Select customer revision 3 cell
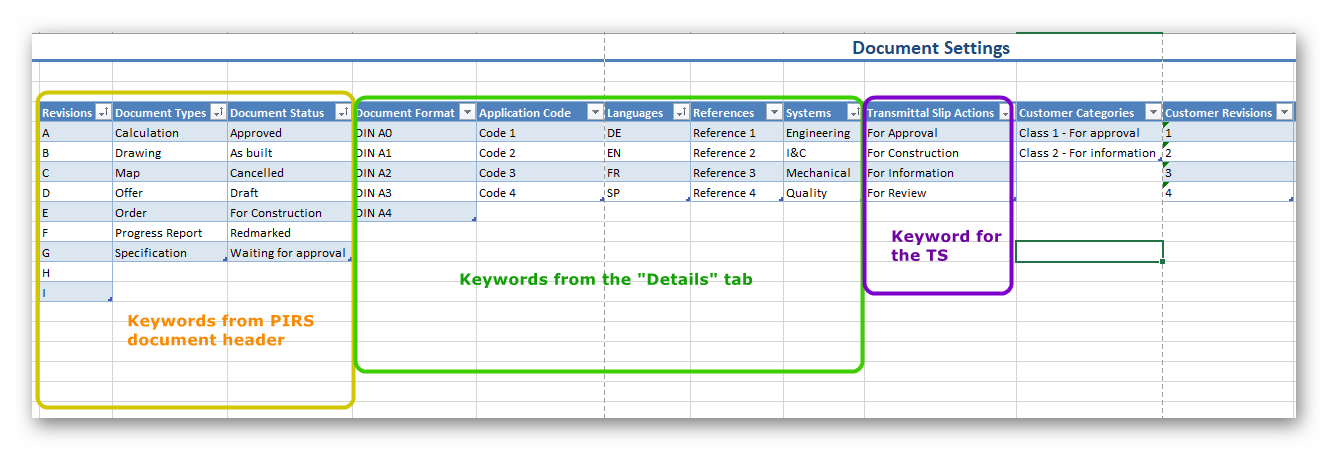 click(1228, 173)
